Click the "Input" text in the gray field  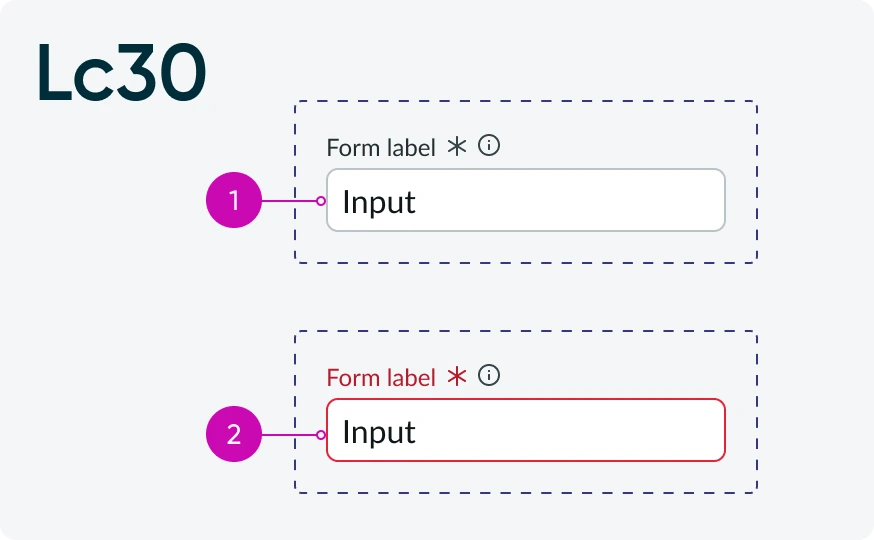(x=379, y=202)
